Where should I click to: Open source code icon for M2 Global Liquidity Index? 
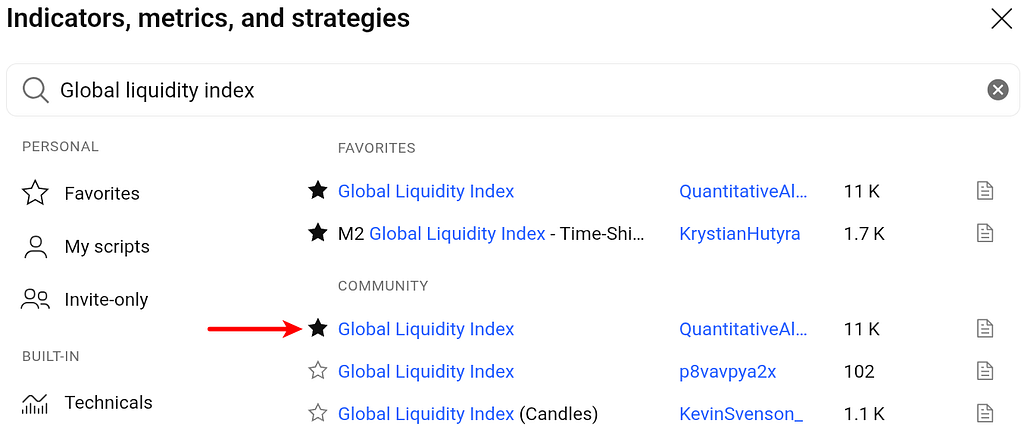(x=985, y=233)
